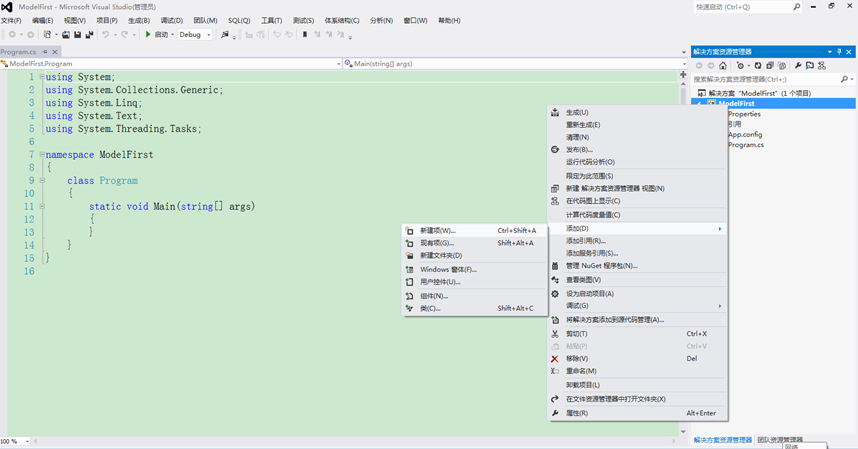This screenshot has width=858, height=449.
Task: Open the 生成(B) menu in the menu bar
Action: (x=139, y=21)
